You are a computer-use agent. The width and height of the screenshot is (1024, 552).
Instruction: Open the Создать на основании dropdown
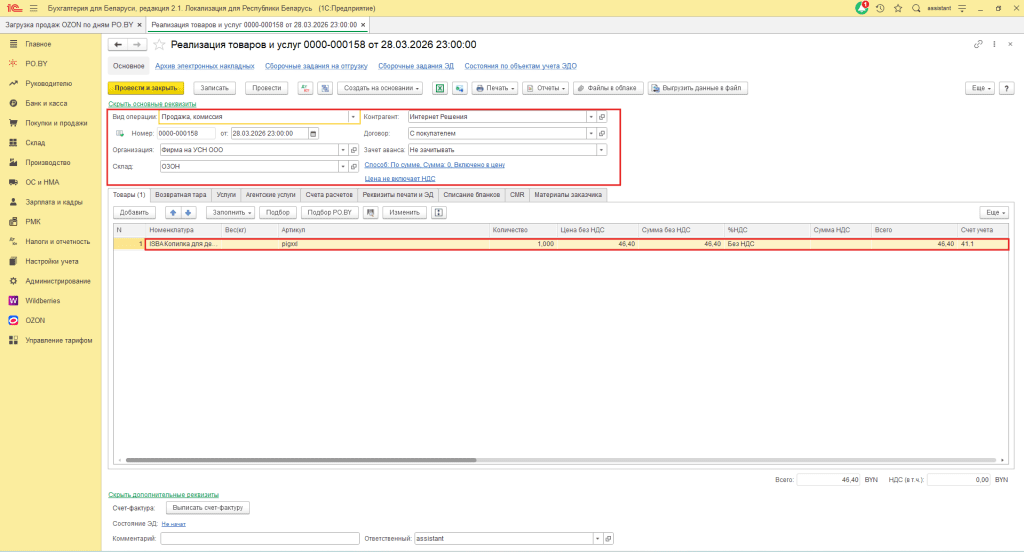pos(381,88)
